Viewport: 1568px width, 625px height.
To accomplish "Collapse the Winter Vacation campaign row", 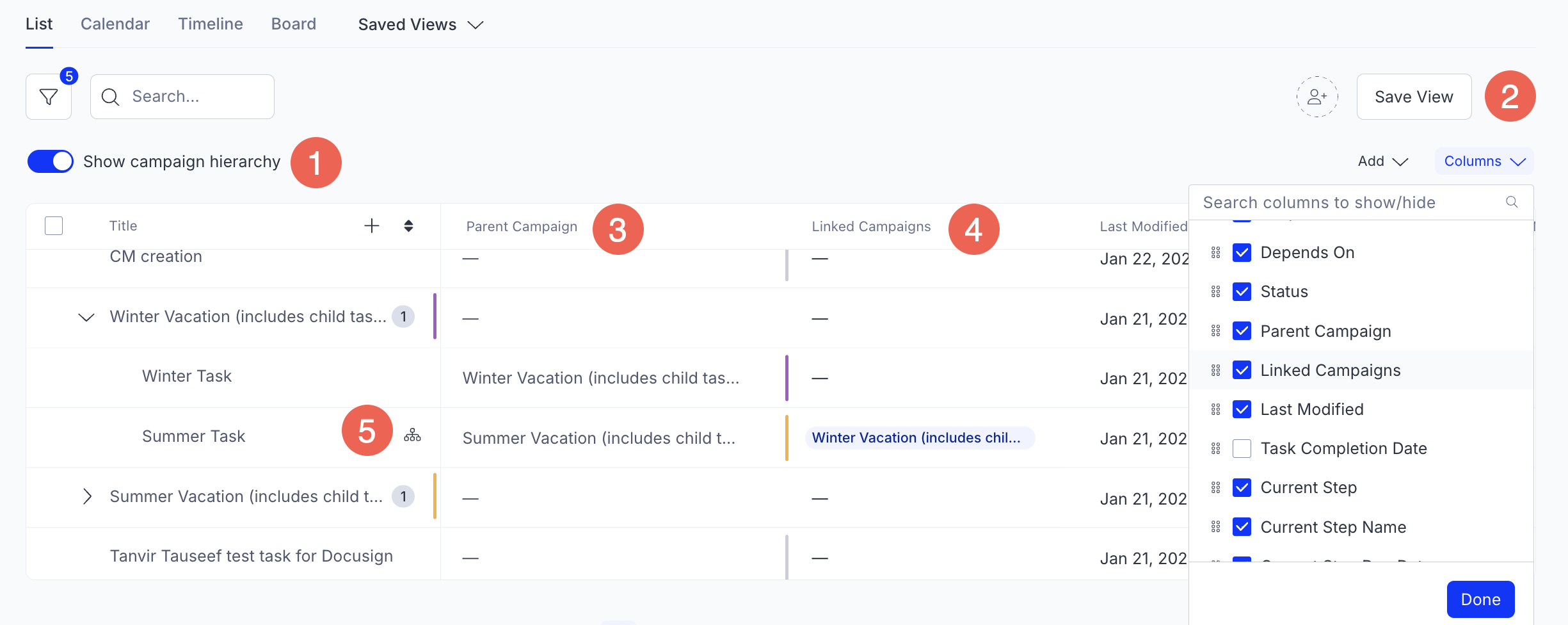I will coord(86,317).
